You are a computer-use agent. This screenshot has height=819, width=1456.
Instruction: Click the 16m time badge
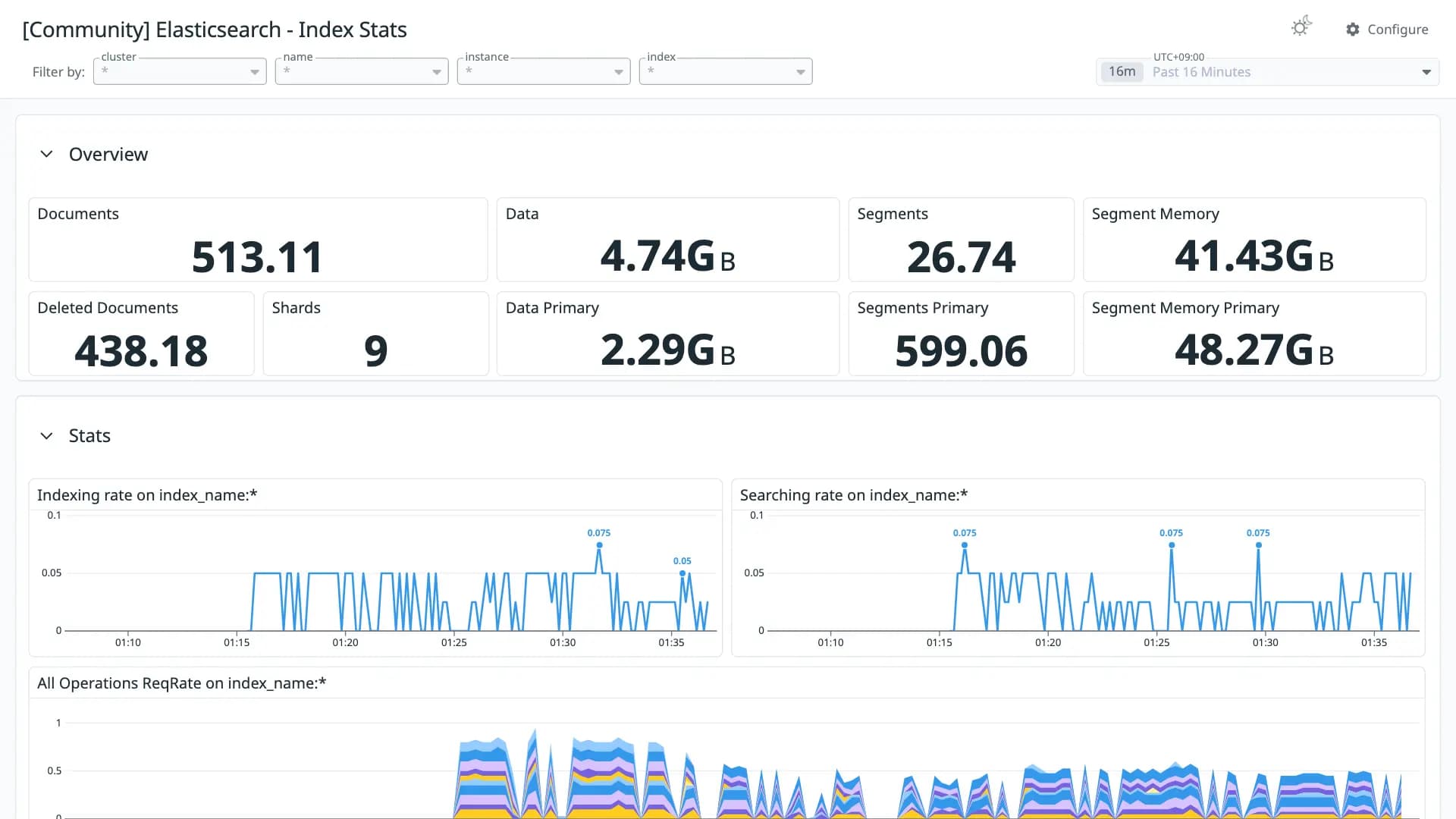tap(1122, 71)
